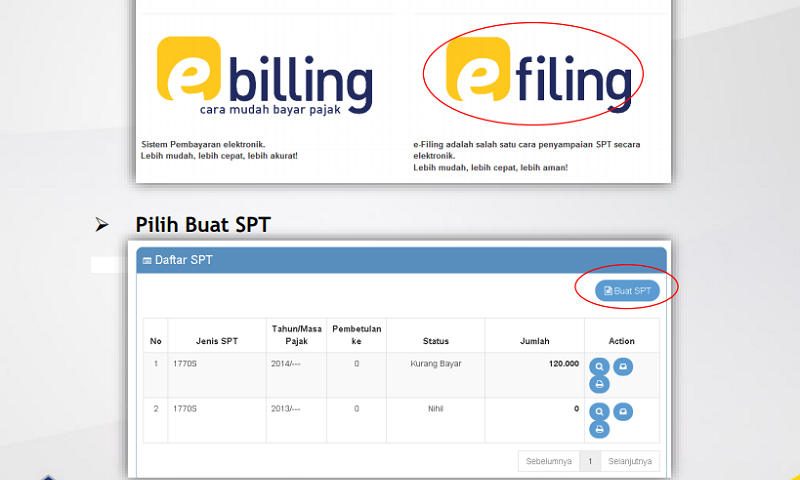Viewport: 800px width, 480px height.
Task: Click the Jenis SPT column header
Action: pyautogui.click(x=216, y=342)
